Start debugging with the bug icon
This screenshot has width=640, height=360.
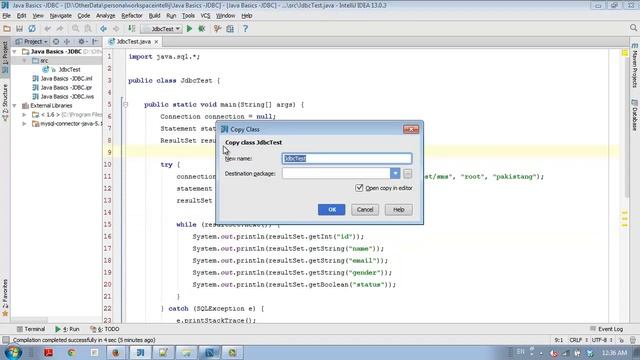202,29
